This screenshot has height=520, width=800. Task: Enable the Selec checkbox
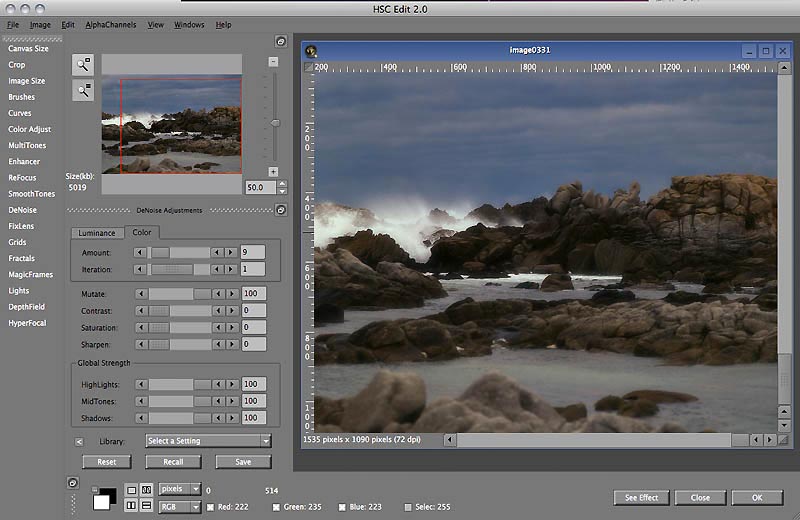coord(408,507)
